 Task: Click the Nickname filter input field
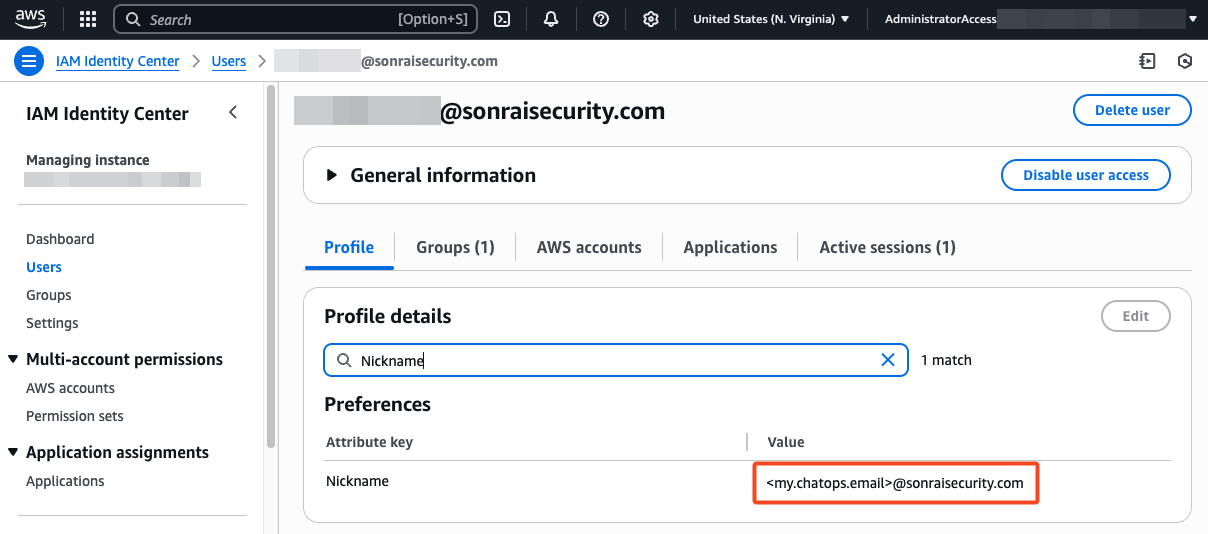tap(615, 360)
